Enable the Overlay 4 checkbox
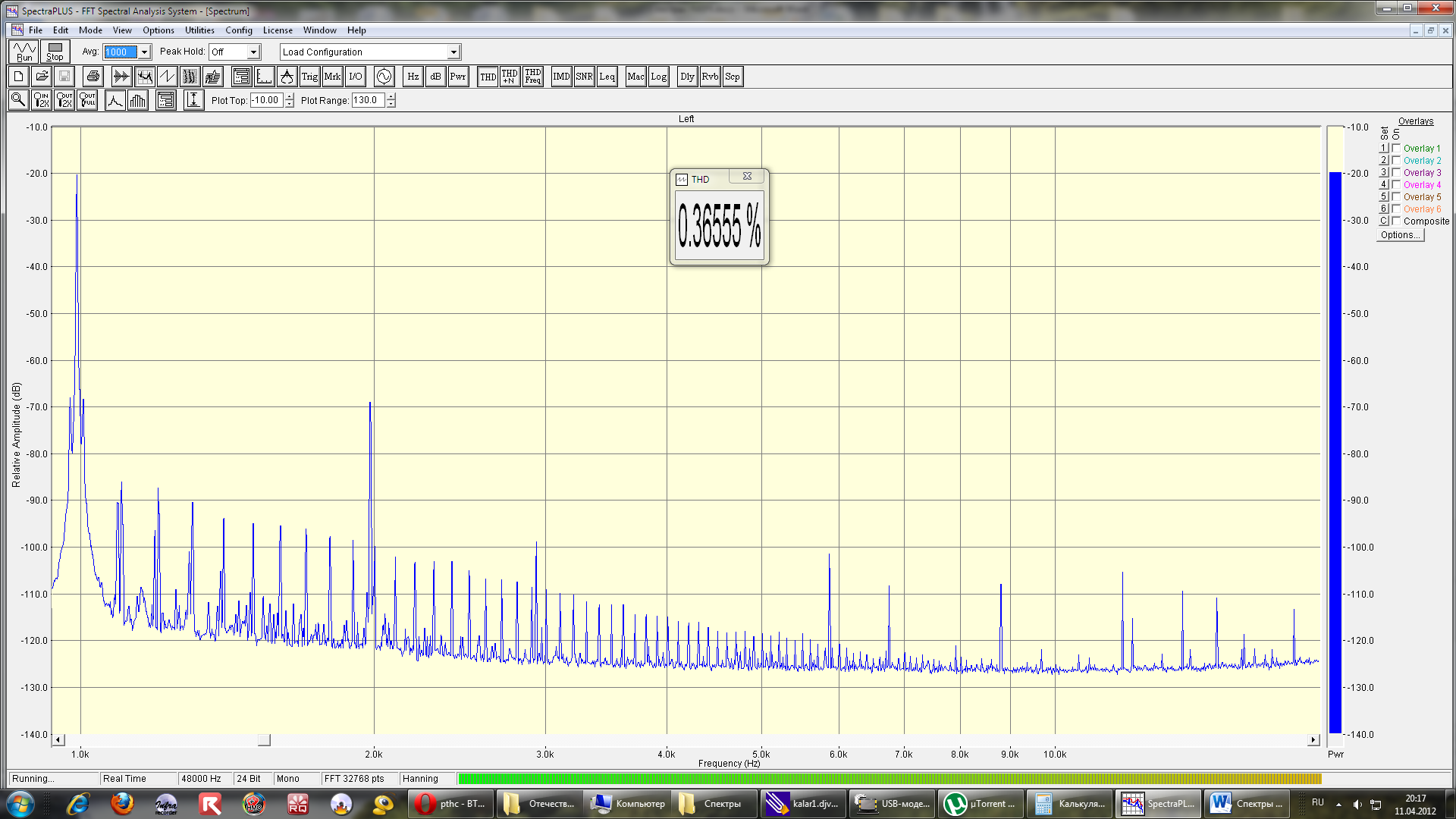Viewport: 1456px width, 819px height. [1397, 184]
